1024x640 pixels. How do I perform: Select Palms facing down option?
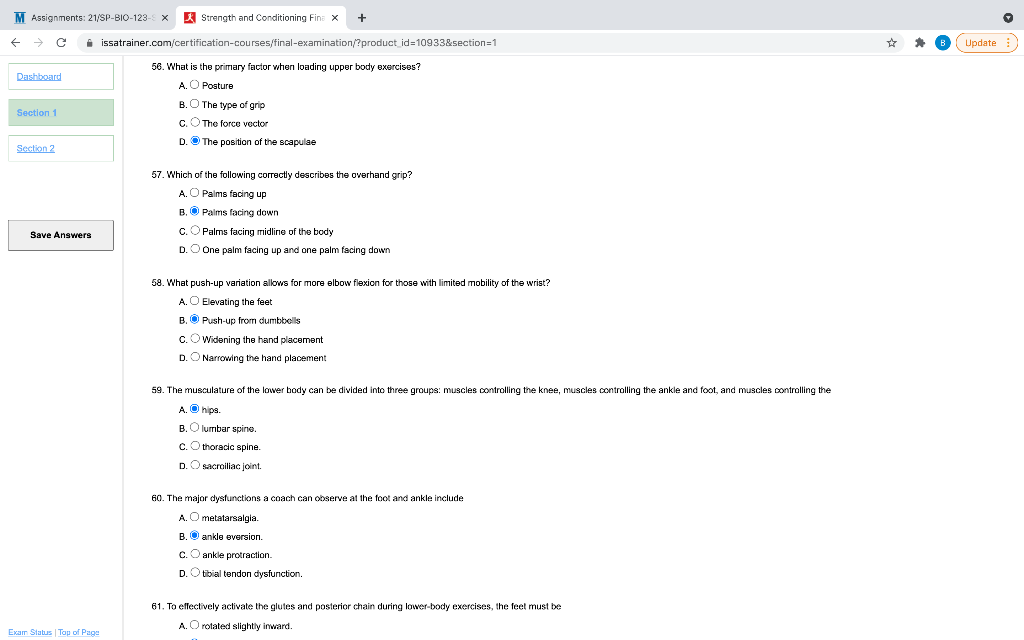(x=195, y=211)
